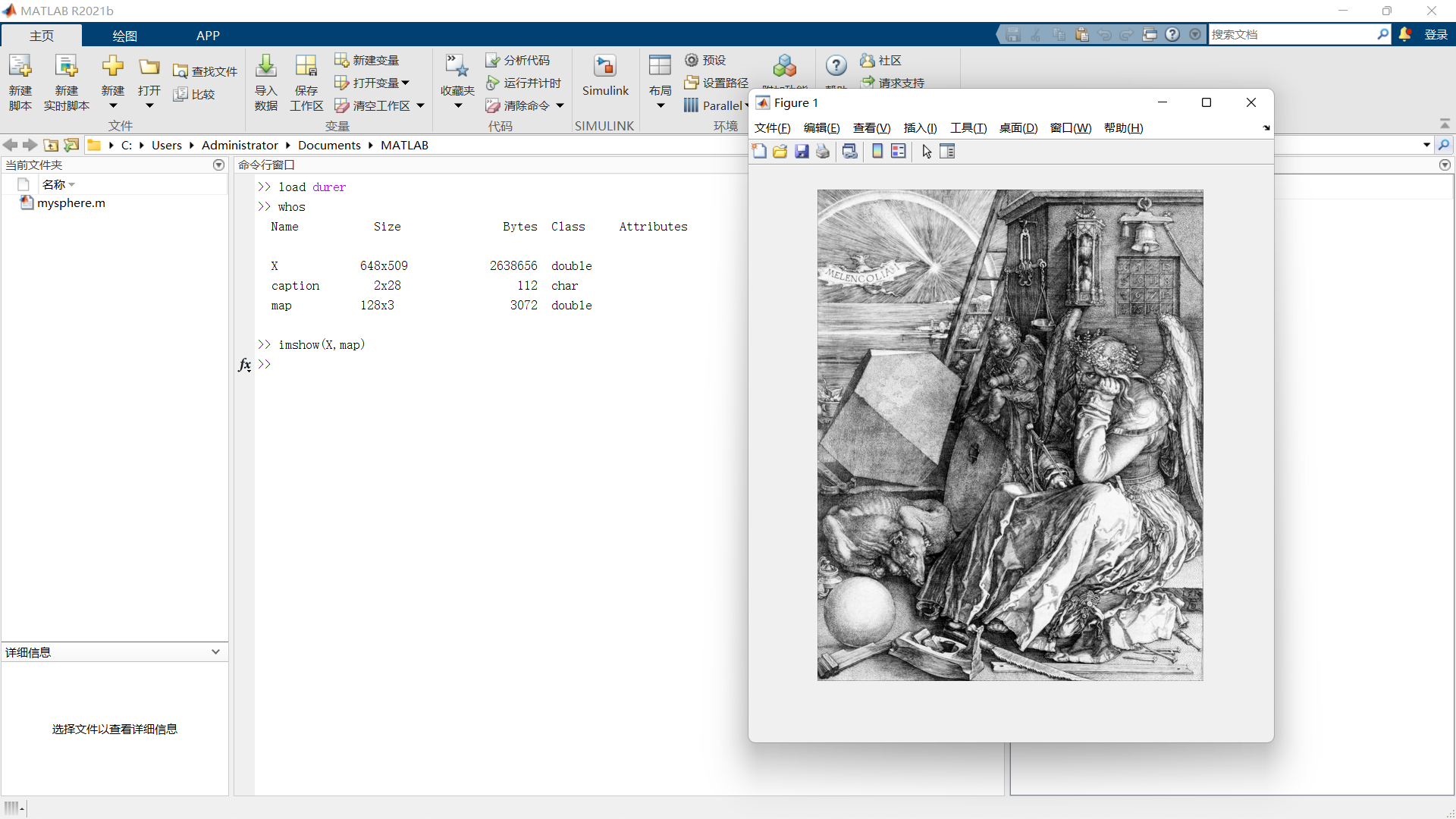Click Set Path (设置路径) button
This screenshot has height=819, width=1456.
716,83
